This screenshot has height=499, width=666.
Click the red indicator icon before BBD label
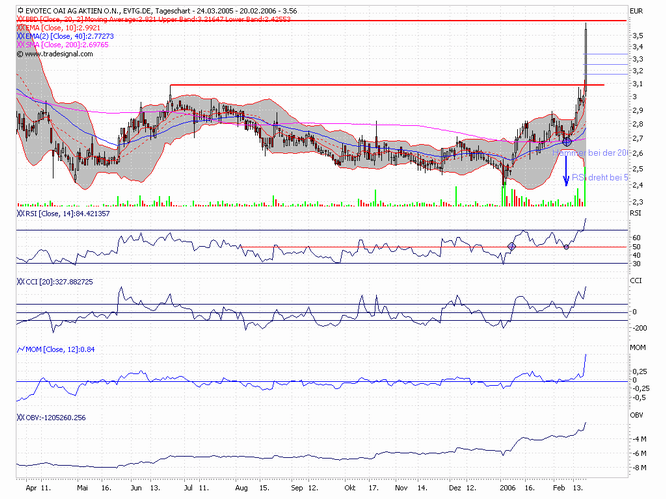point(21,20)
